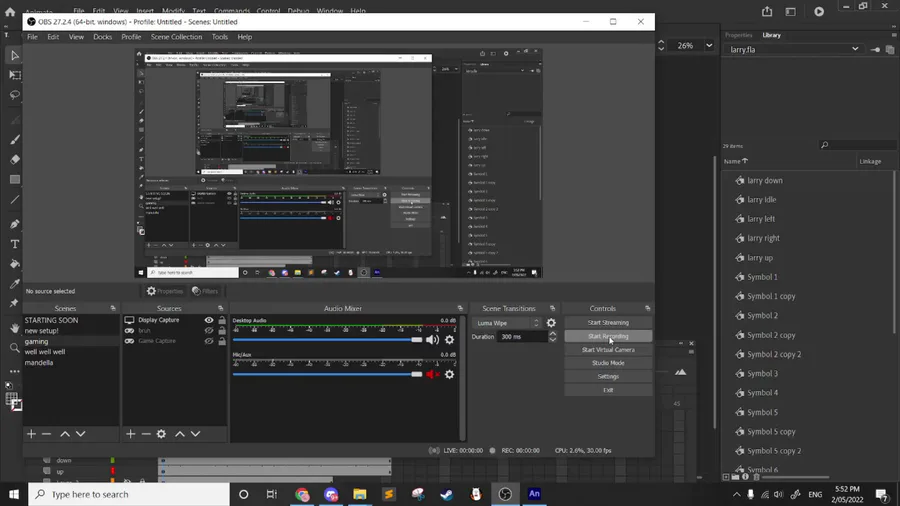900x506 pixels.
Task: Open OBS Docks menu
Action: [102, 37]
